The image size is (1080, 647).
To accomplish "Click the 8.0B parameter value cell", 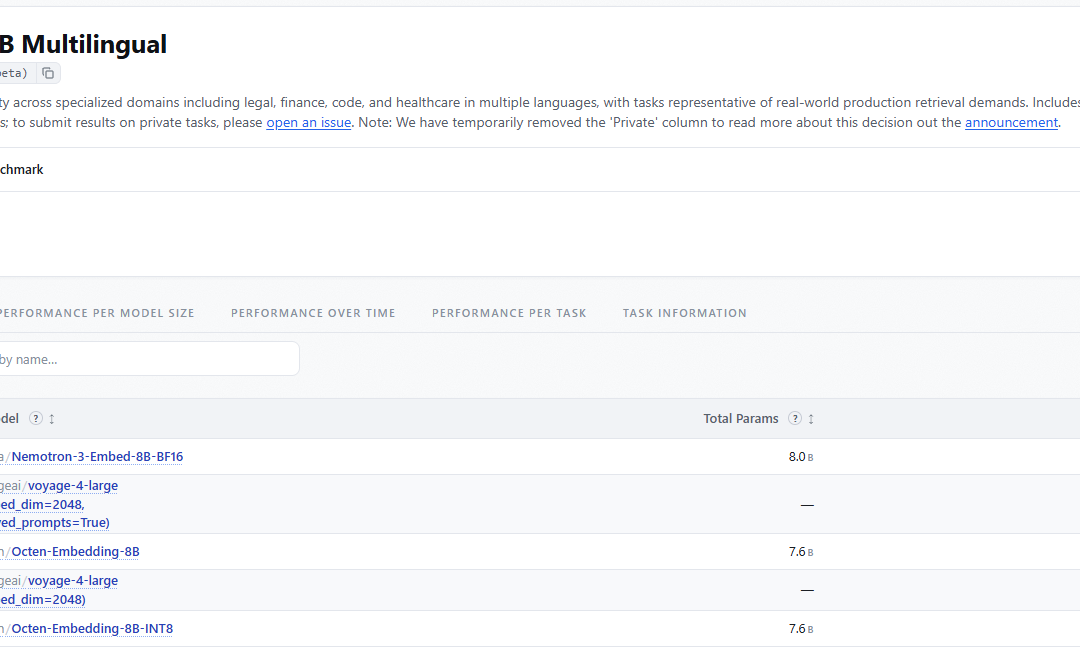I will point(800,457).
